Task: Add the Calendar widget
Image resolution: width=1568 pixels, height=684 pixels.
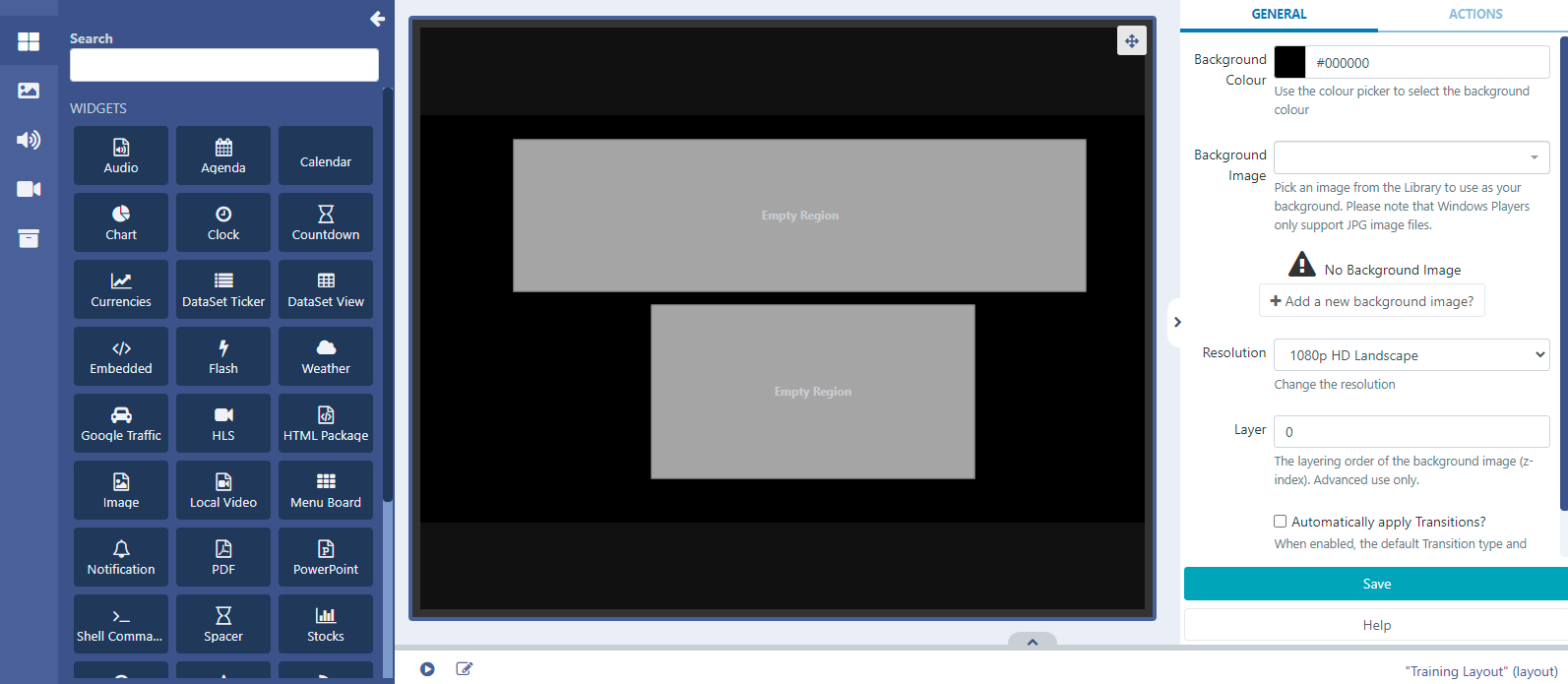Action: 326,155
